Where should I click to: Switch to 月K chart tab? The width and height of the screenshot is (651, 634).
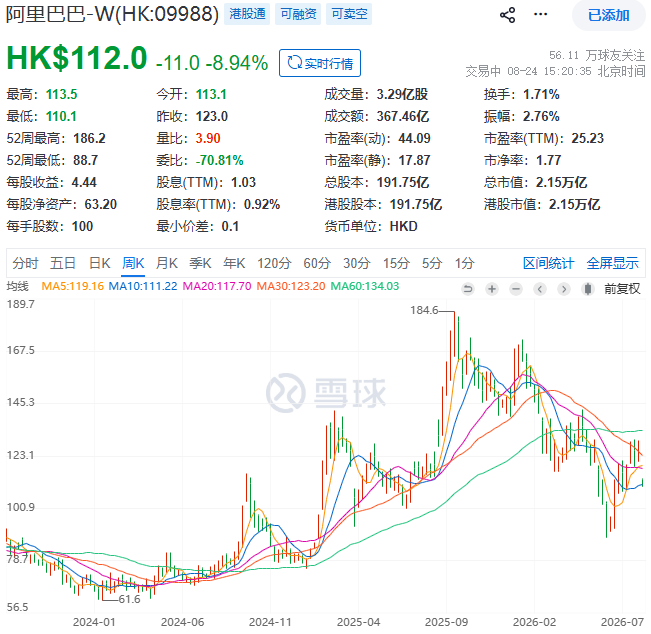167,263
